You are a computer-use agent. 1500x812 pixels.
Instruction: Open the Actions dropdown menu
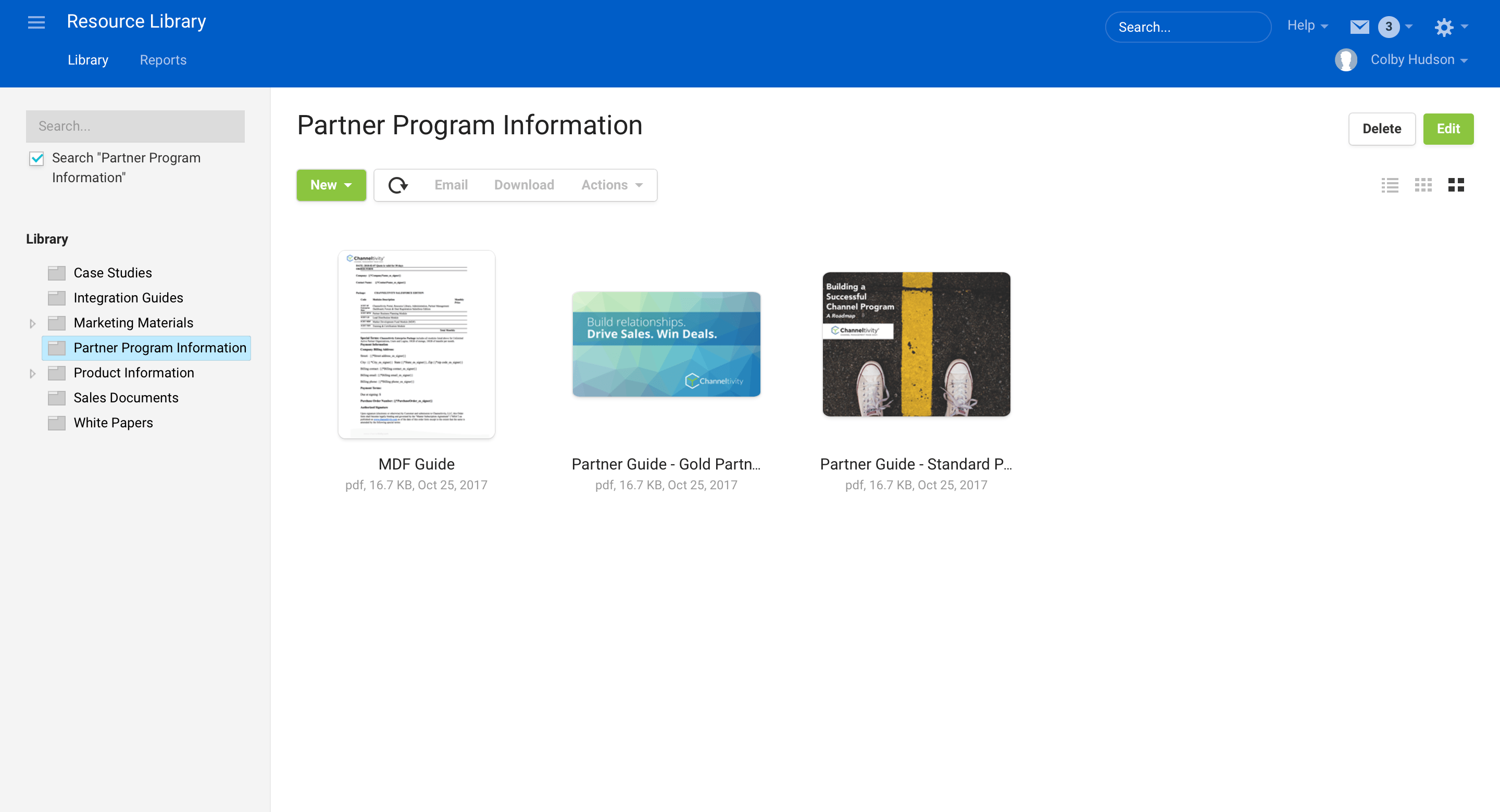(611, 185)
